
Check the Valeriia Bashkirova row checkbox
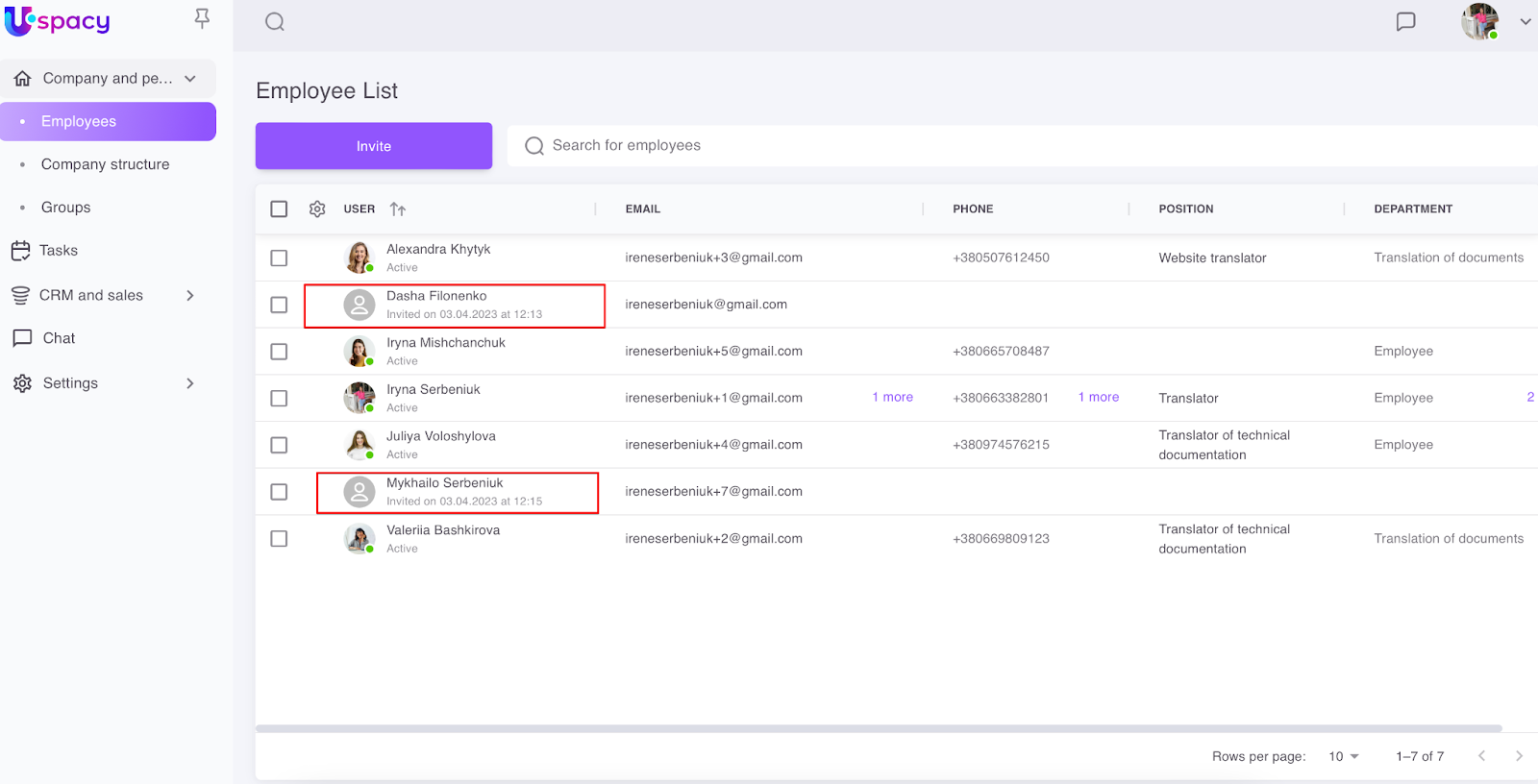coord(279,539)
